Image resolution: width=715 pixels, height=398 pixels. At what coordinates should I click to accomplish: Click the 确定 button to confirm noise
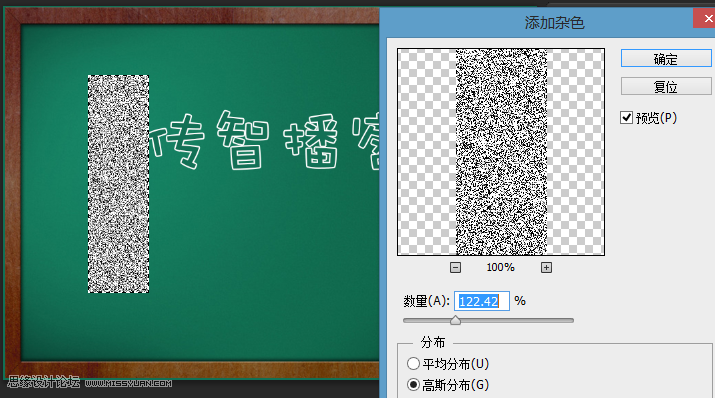click(x=666, y=59)
